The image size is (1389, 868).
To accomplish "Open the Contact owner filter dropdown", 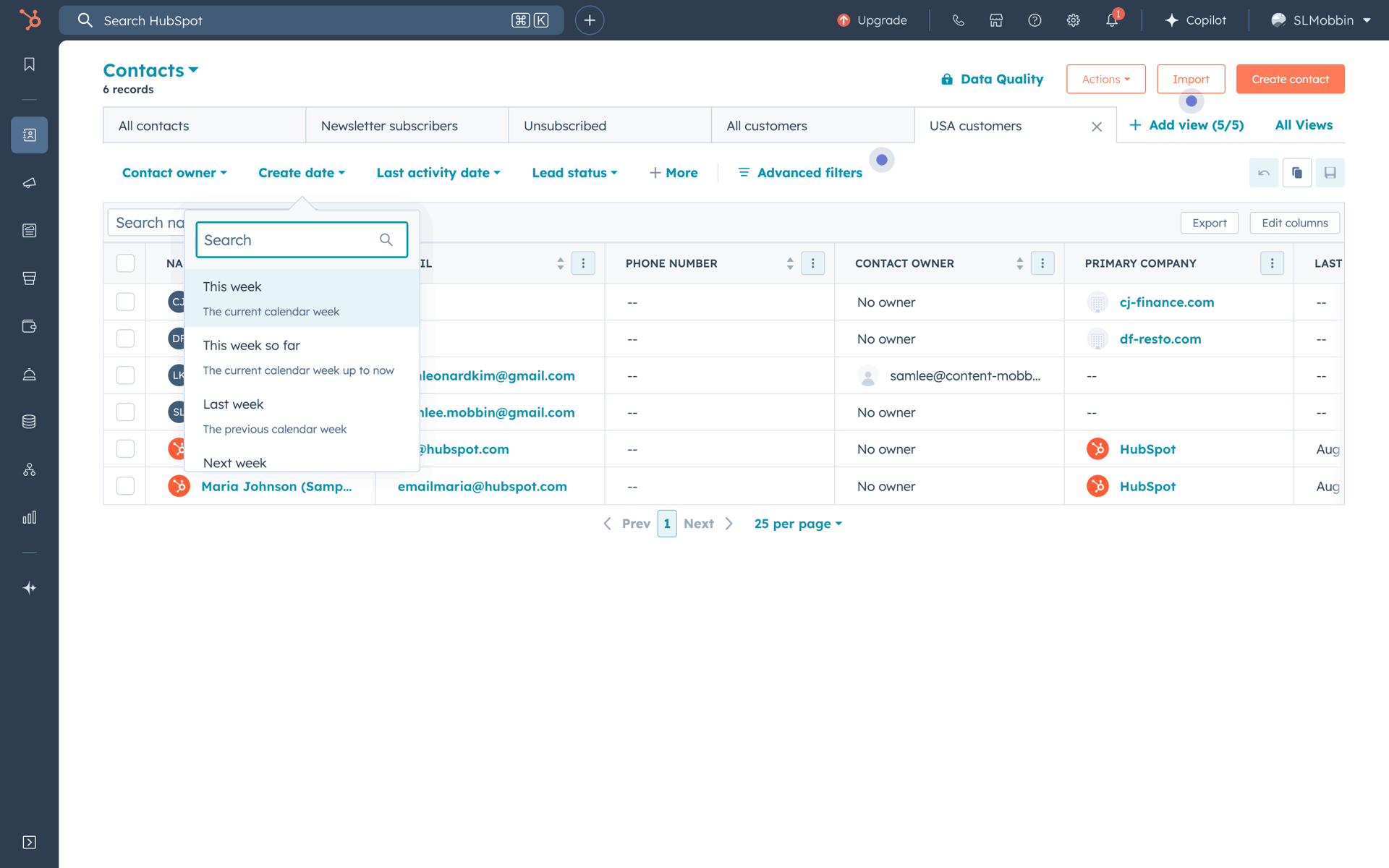I will 174,173.
